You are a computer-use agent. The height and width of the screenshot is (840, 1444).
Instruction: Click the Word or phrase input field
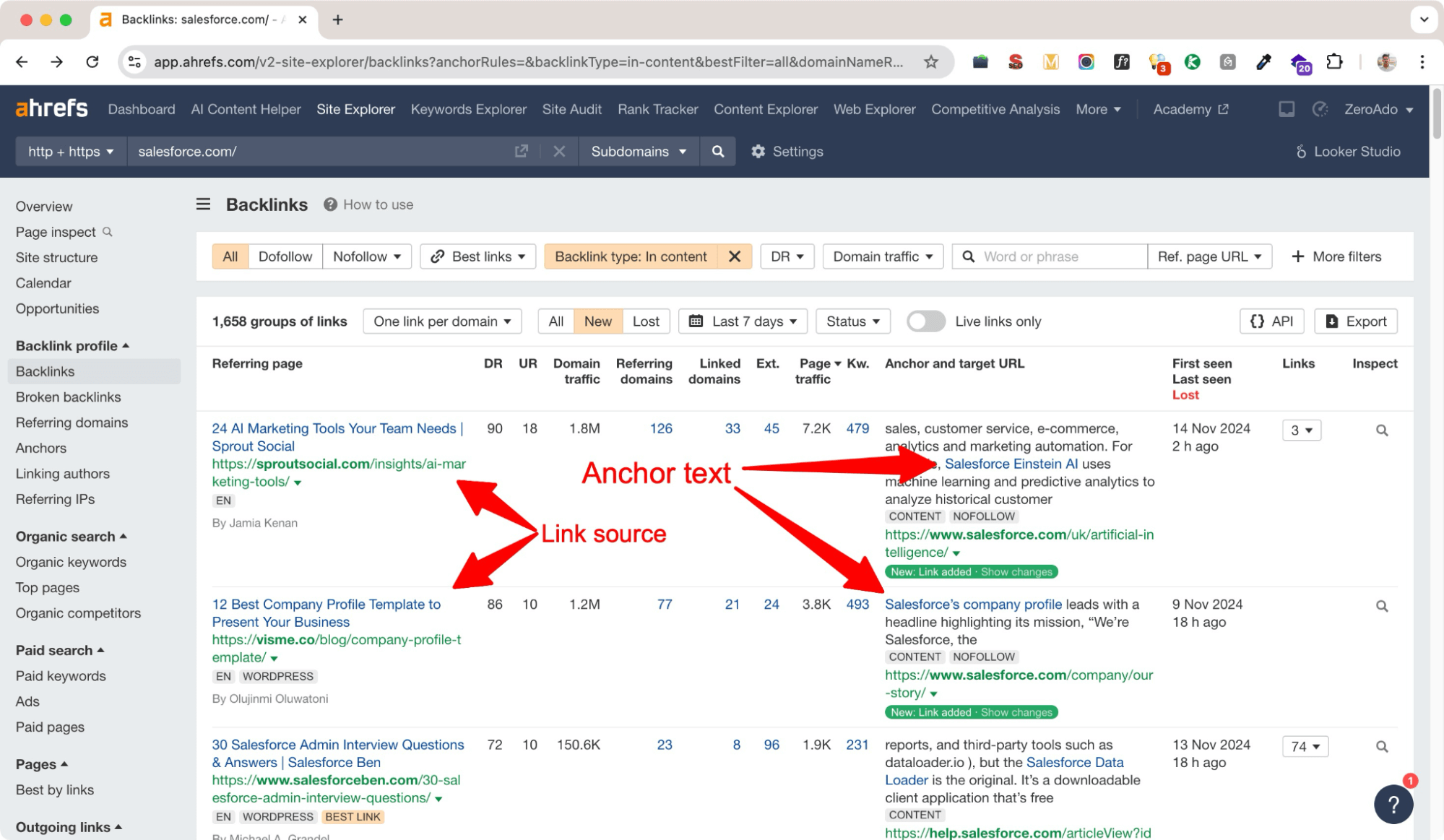(x=1047, y=256)
